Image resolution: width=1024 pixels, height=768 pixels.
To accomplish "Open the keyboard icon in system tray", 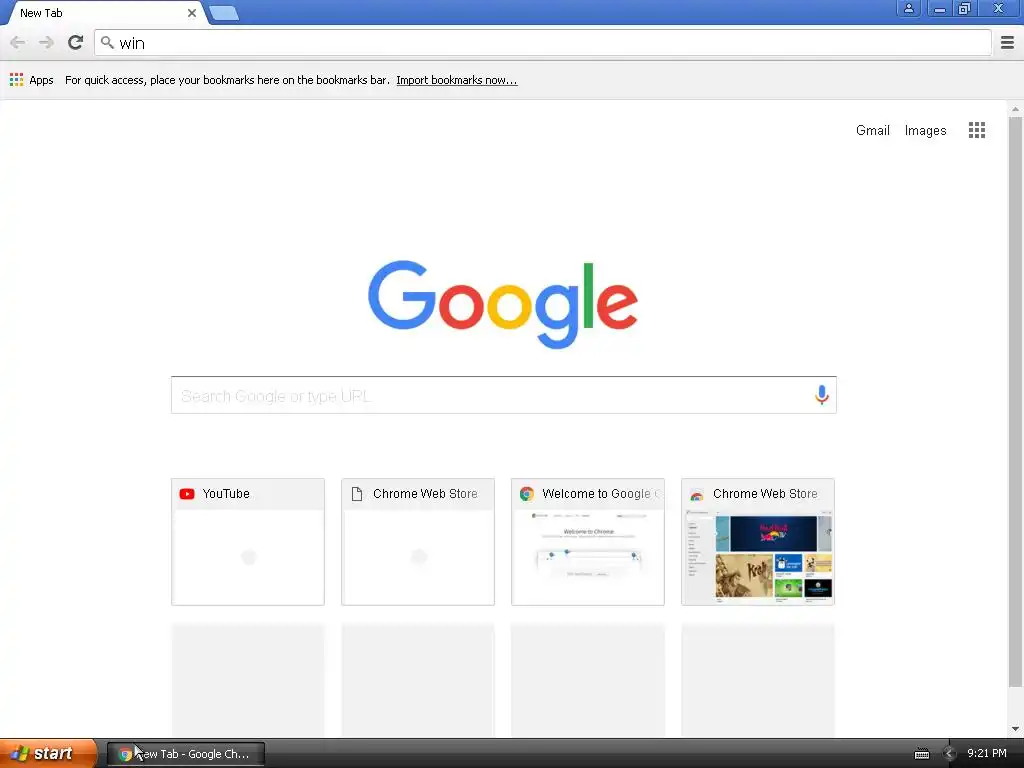I will coord(921,754).
